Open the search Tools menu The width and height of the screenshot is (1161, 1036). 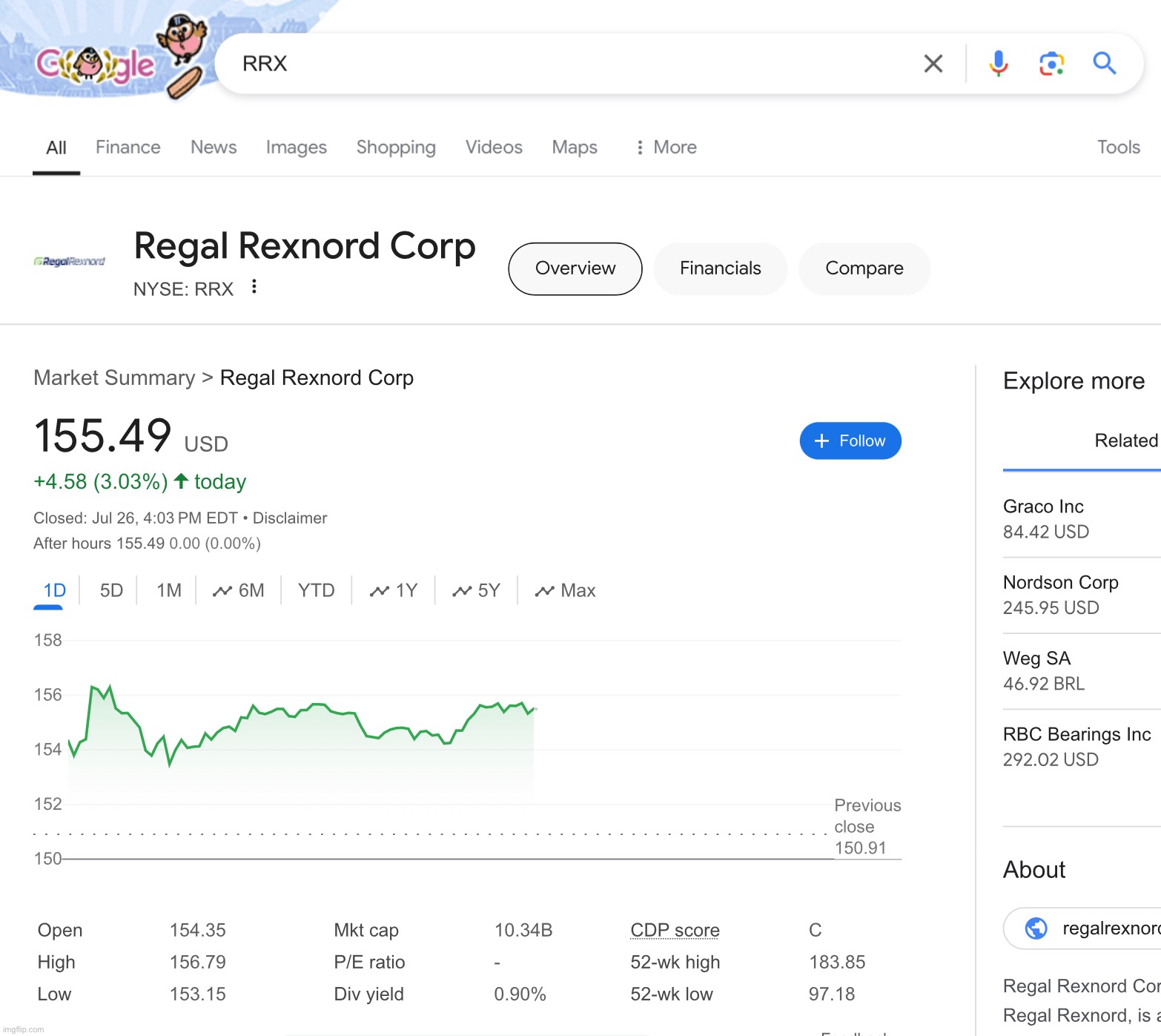[x=1119, y=148]
